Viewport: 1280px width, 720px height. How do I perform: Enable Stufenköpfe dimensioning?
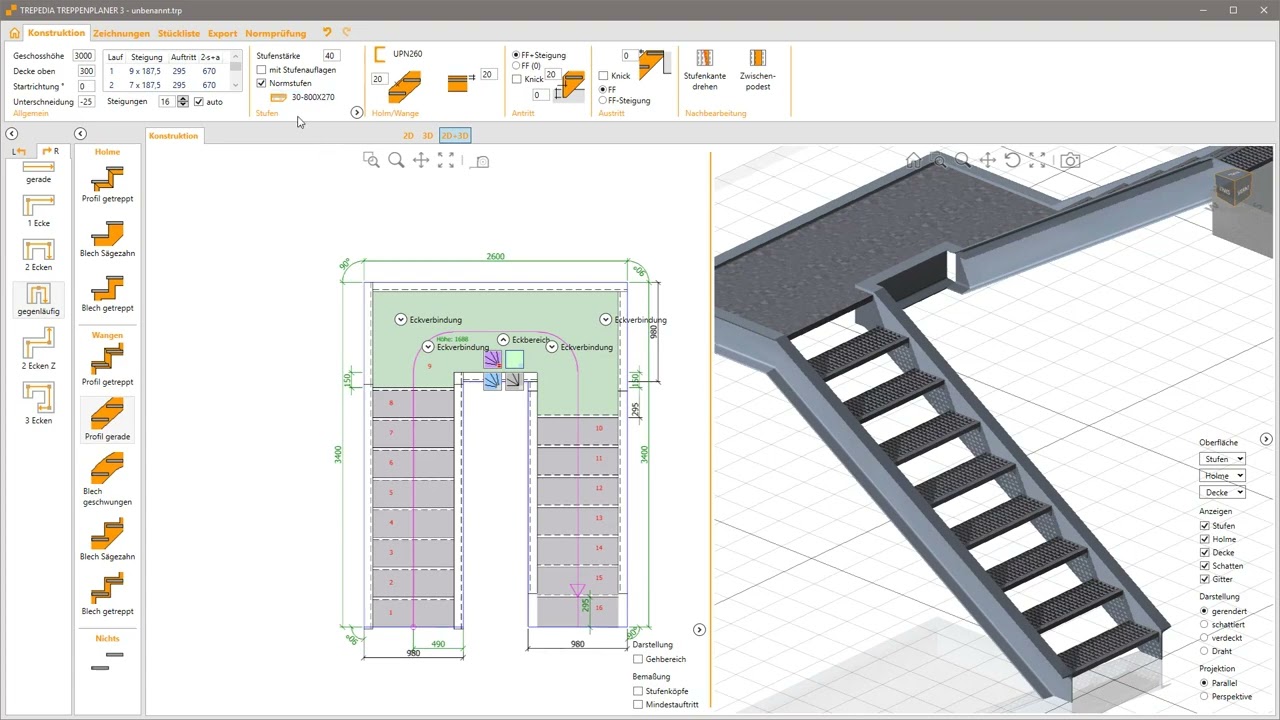[638, 691]
